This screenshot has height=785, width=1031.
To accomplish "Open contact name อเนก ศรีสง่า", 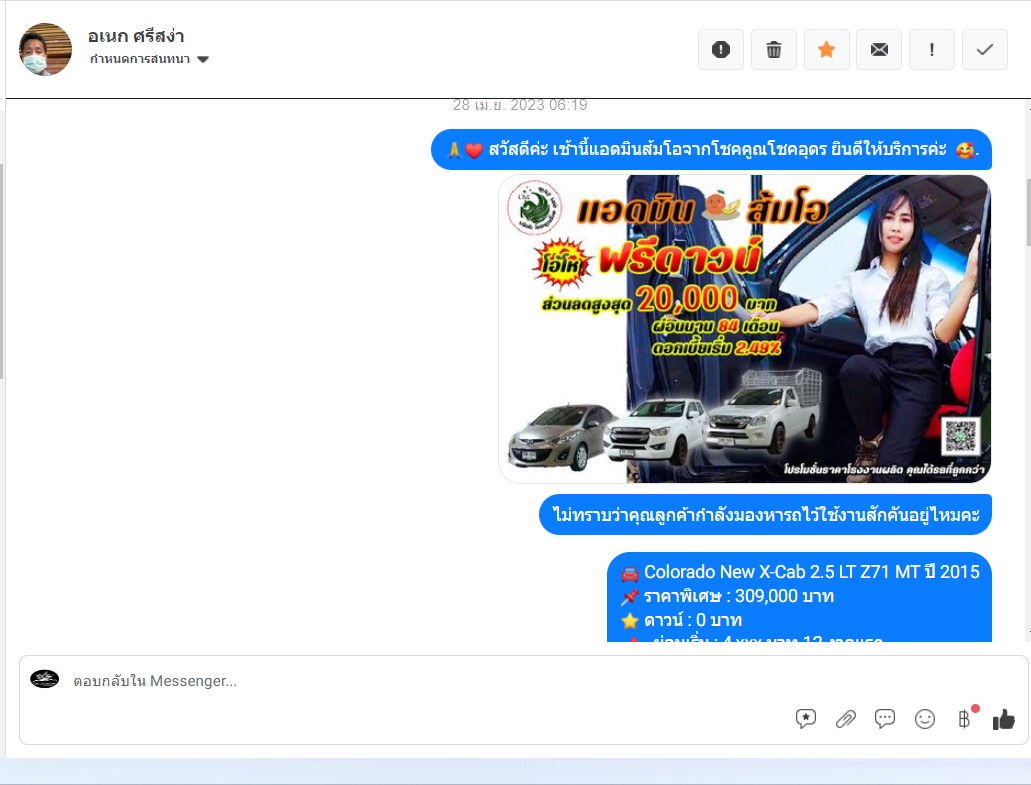I will 136,36.
